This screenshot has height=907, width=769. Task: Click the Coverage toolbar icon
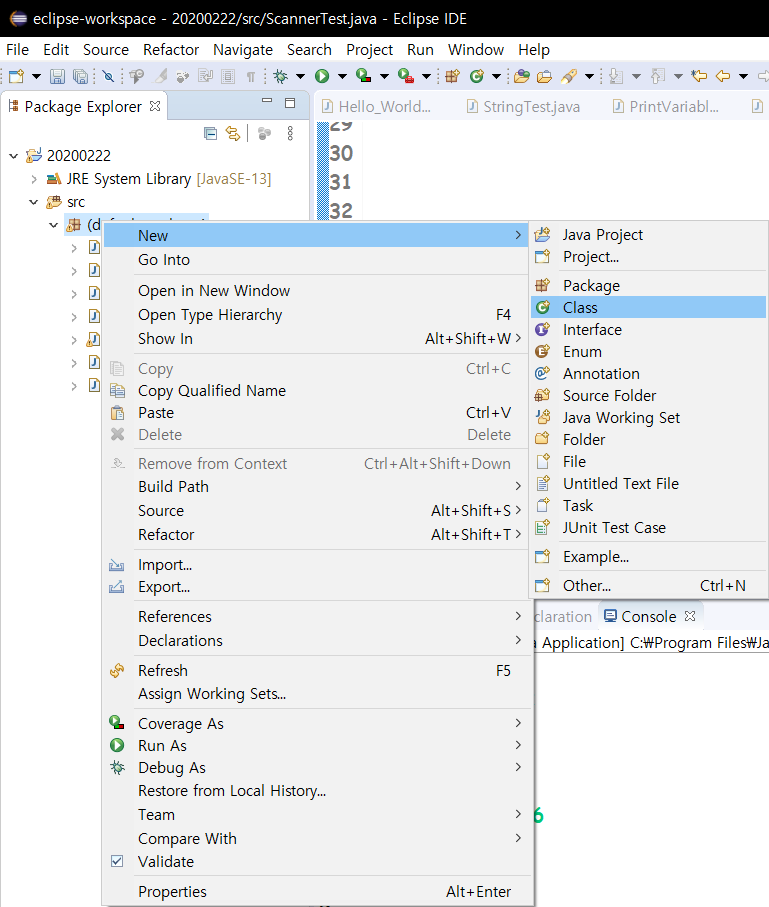point(363,76)
